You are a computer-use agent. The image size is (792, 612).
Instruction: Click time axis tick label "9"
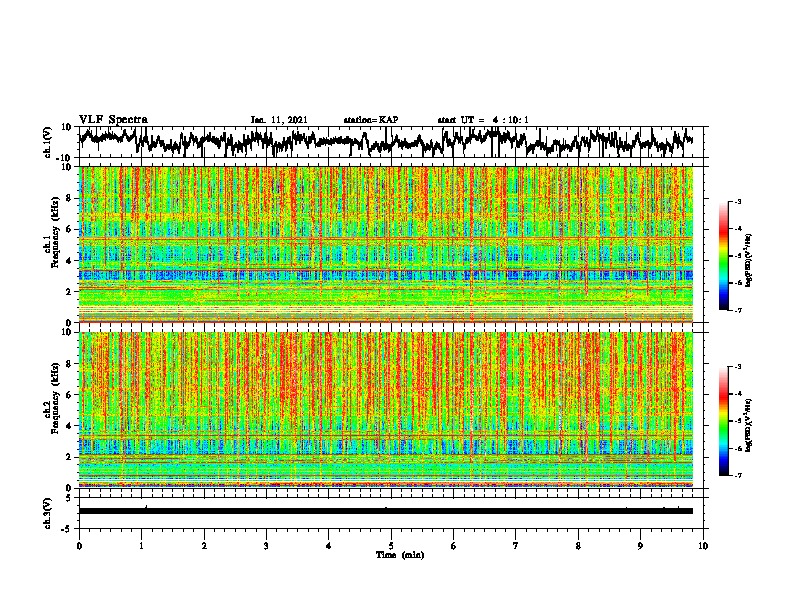[x=640, y=546]
